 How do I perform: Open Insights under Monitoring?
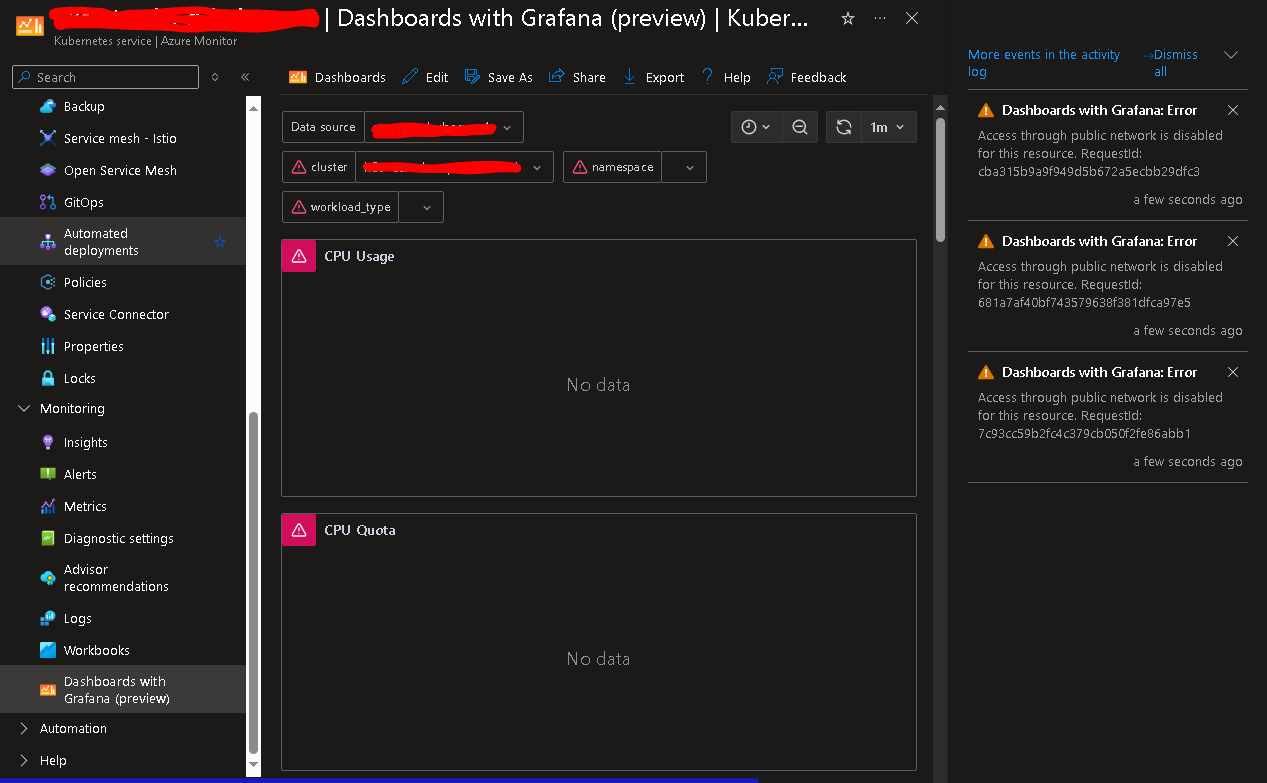(x=86, y=442)
